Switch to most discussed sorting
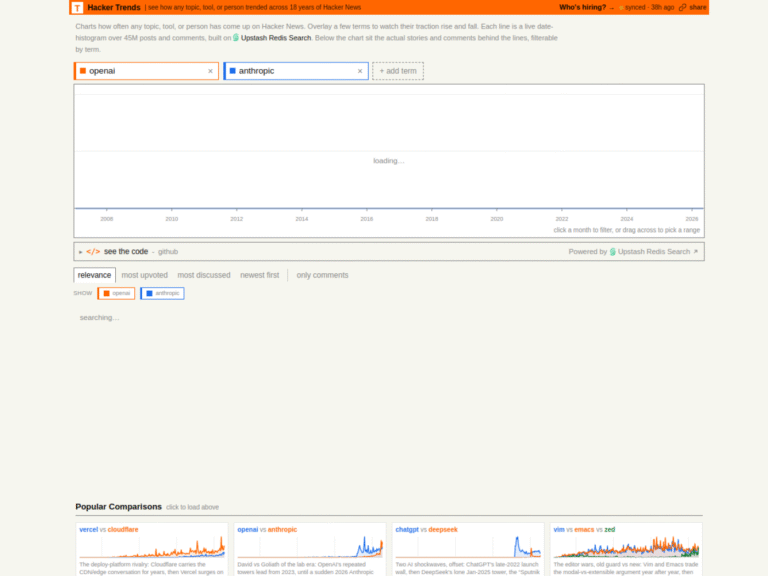 (204, 275)
